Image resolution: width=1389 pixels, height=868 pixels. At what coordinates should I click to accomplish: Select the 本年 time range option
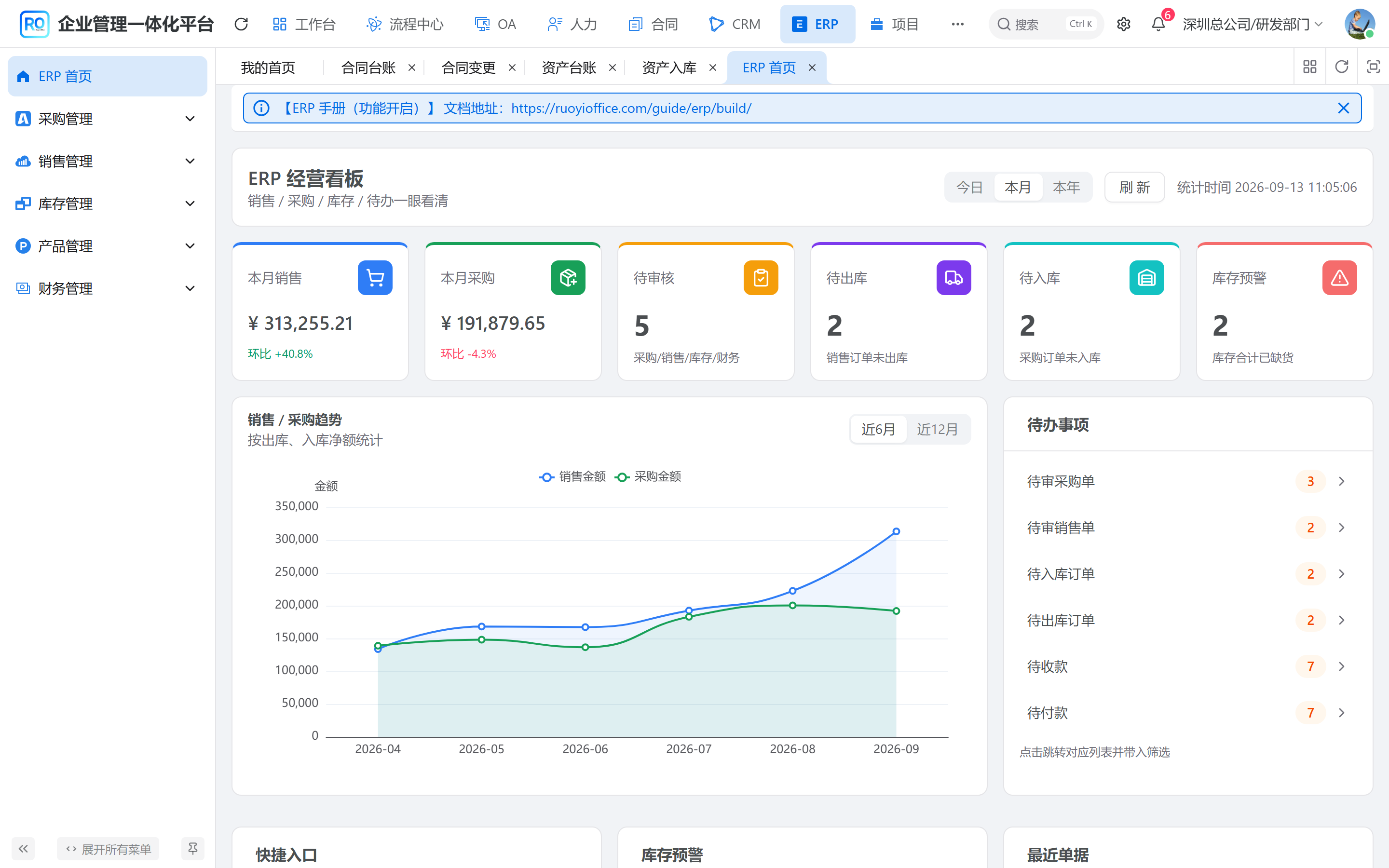pos(1066,187)
